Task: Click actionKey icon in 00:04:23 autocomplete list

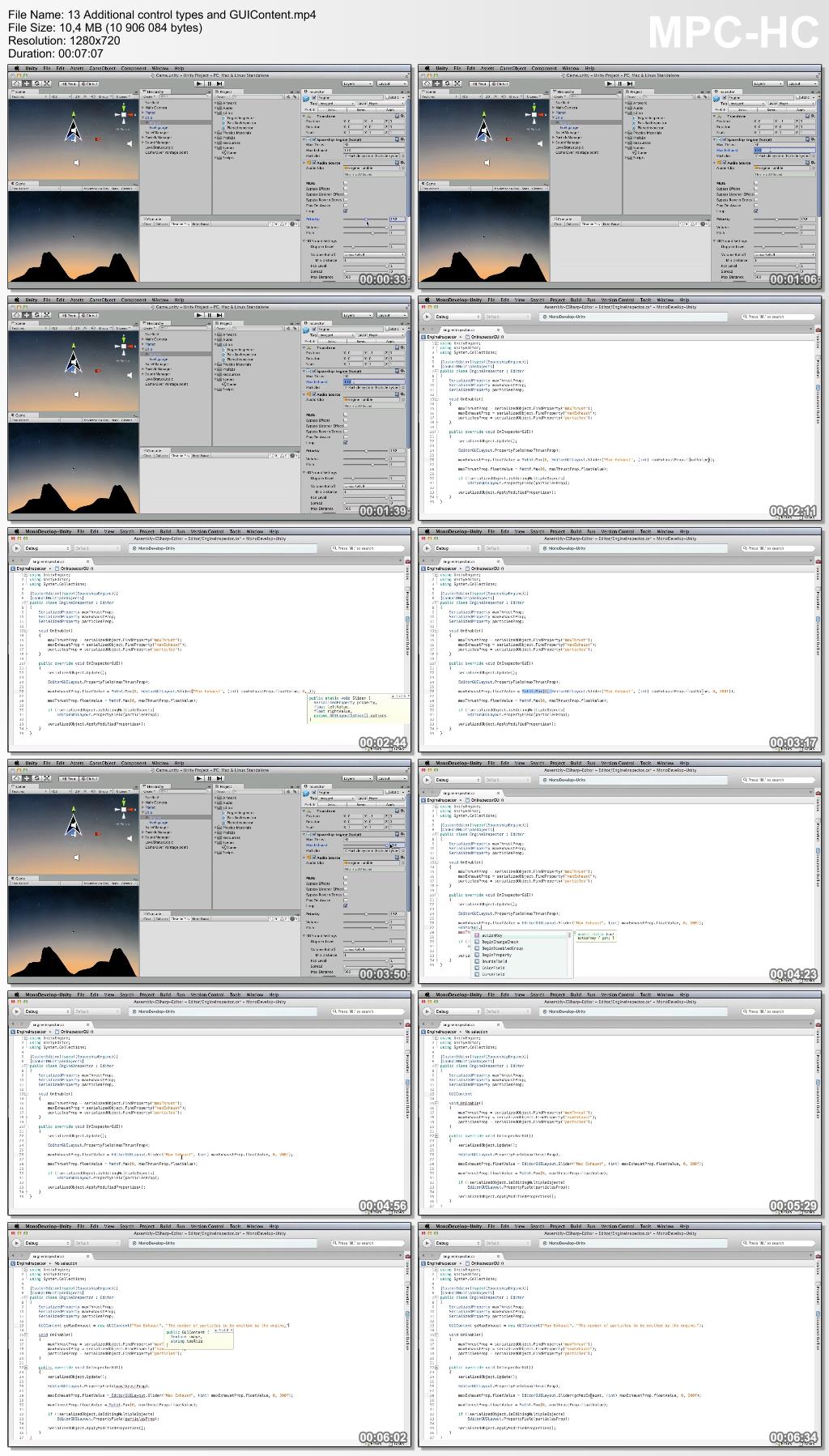Action: (477, 935)
